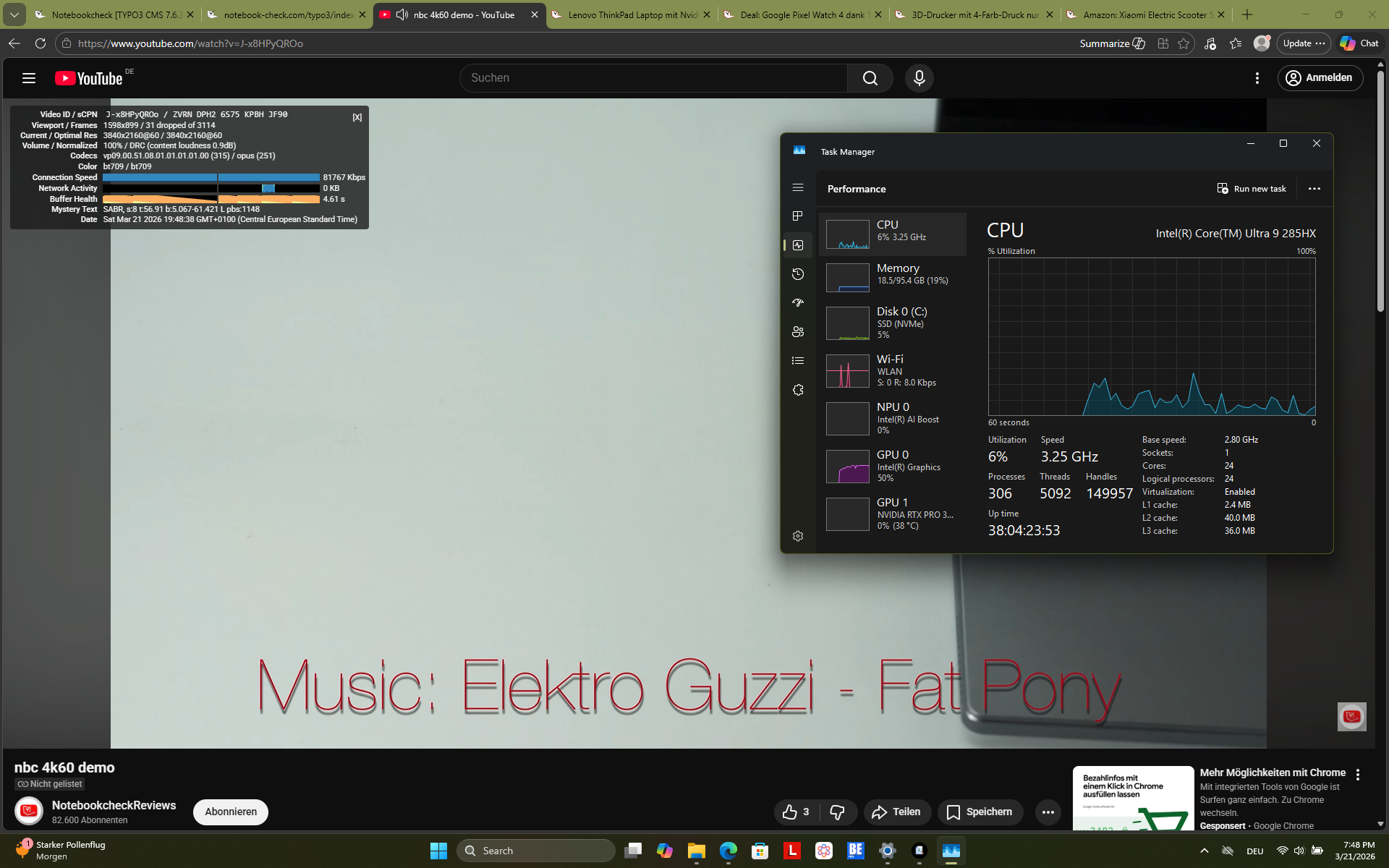This screenshot has height=868, width=1389.
Task: Mute the nbc 4k60 demo browser tab
Action: pos(402,14)
